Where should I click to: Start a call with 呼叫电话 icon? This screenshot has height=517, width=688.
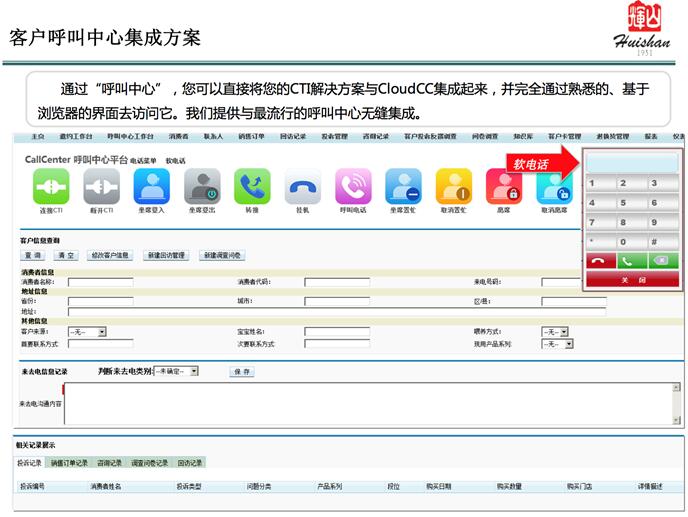[353, 186]
